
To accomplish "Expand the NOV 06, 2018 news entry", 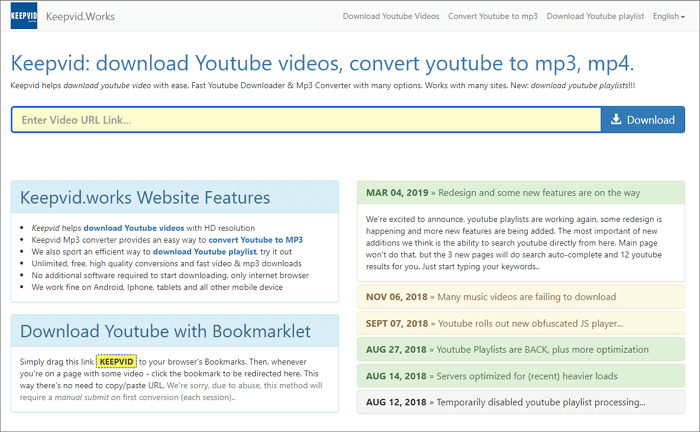I will click(500, 295).
